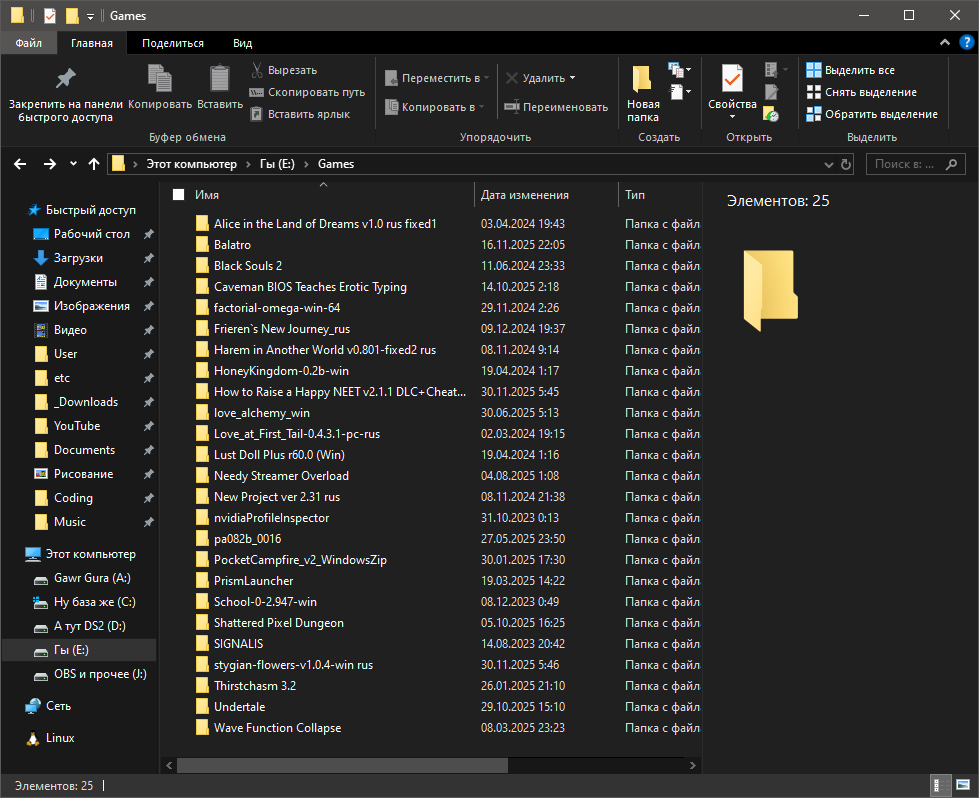
Task: Open help via blue question icon
Action: pos(966,42)
